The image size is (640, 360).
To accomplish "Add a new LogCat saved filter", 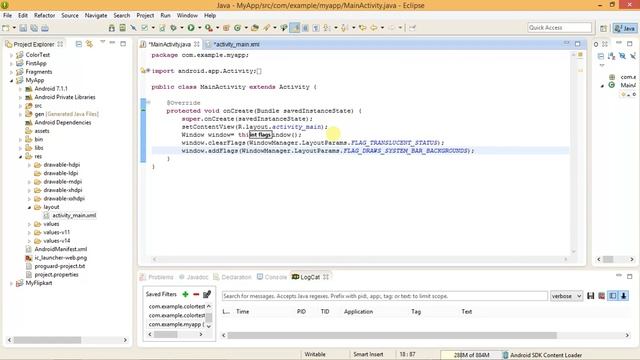I will [185, 294].
